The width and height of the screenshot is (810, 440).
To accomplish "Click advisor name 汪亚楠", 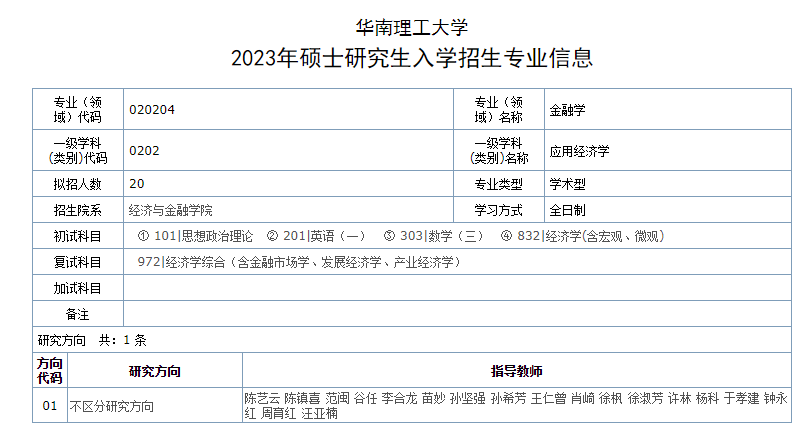I will (x=319, y=413).
